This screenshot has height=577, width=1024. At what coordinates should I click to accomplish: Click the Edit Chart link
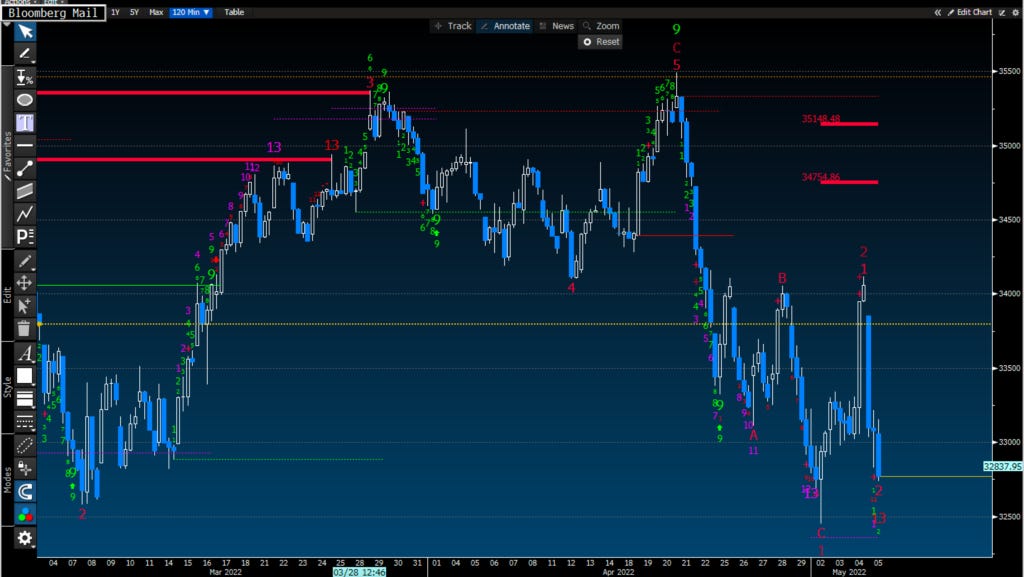(x=970, y=12)
